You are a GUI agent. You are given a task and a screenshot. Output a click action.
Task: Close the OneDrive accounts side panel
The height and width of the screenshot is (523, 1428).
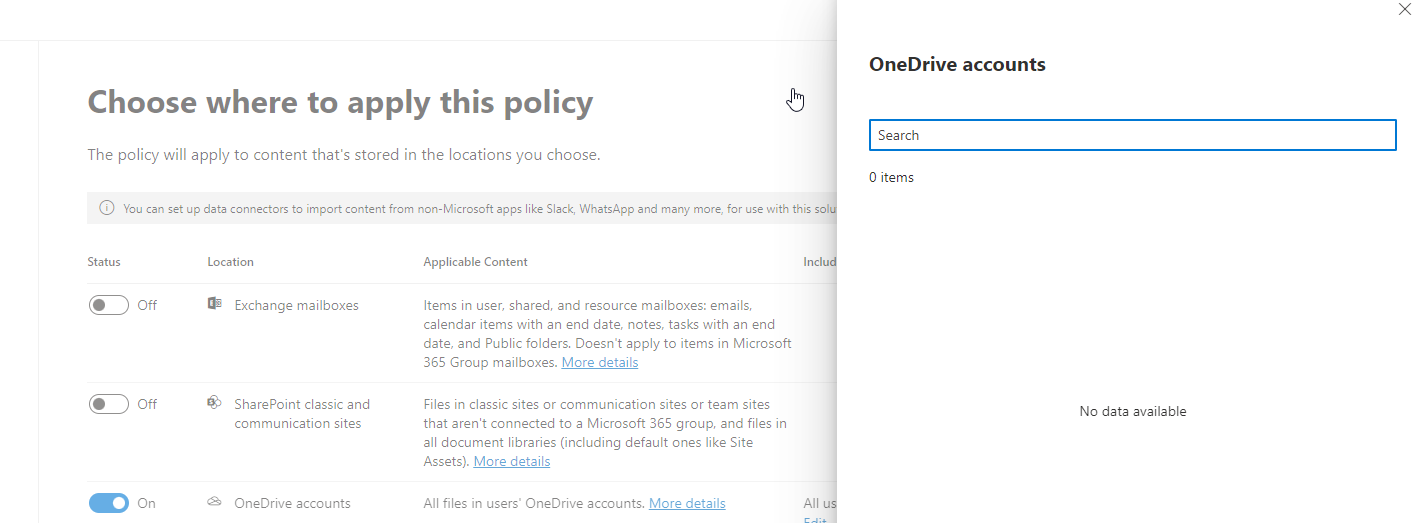[1404, 9]
